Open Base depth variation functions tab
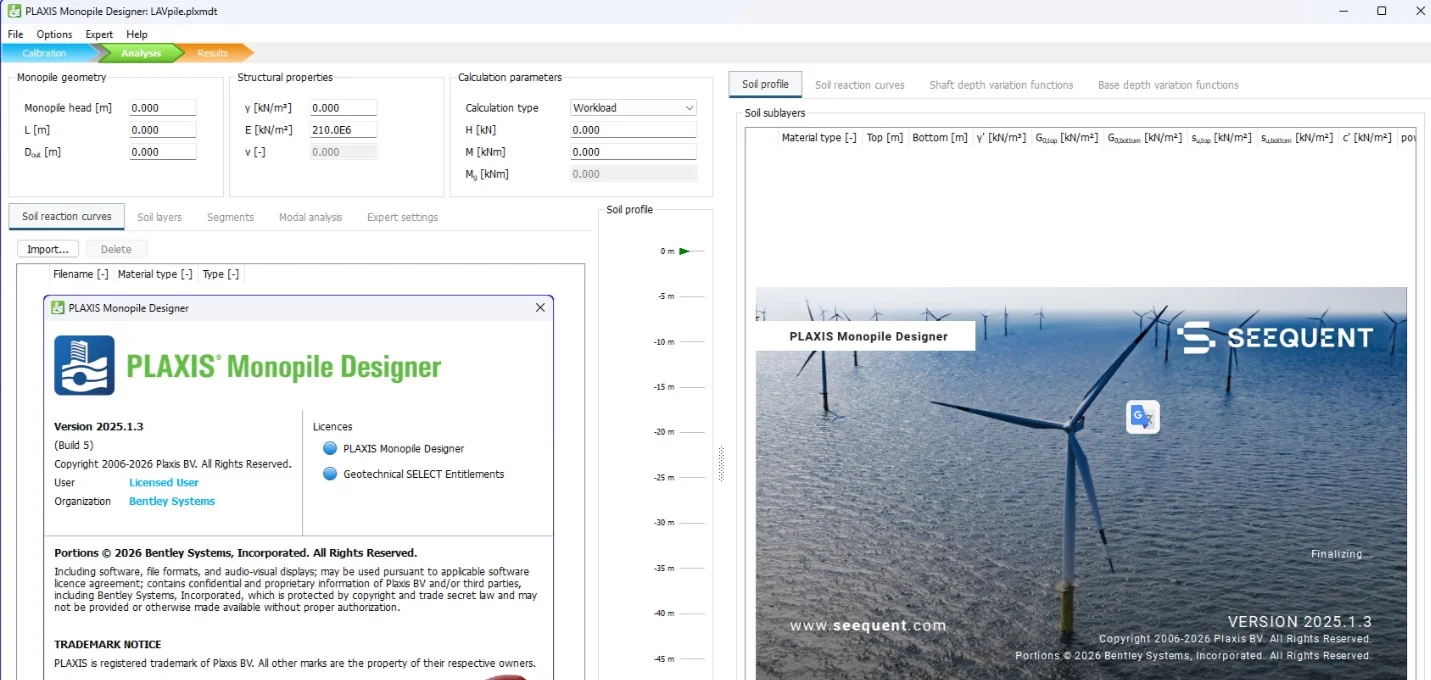 click(x=1168, y=85)
